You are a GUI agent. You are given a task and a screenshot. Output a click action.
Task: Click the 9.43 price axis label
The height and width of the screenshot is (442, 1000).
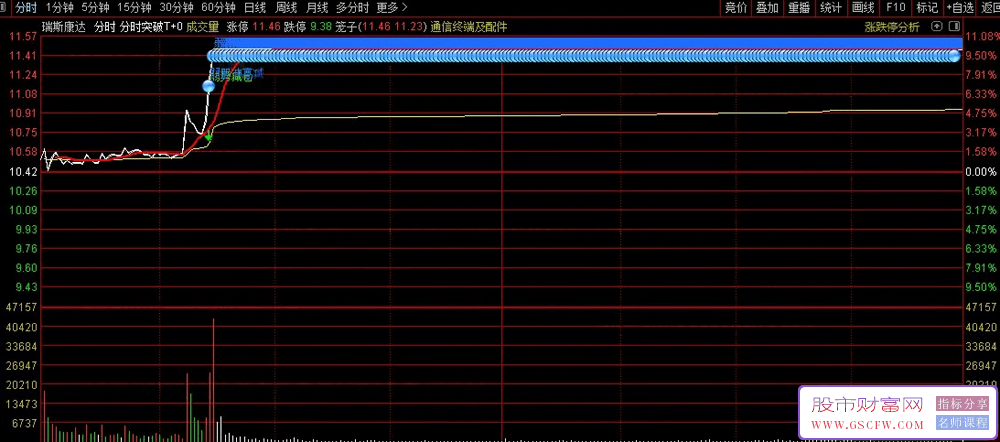coord(25,286)
